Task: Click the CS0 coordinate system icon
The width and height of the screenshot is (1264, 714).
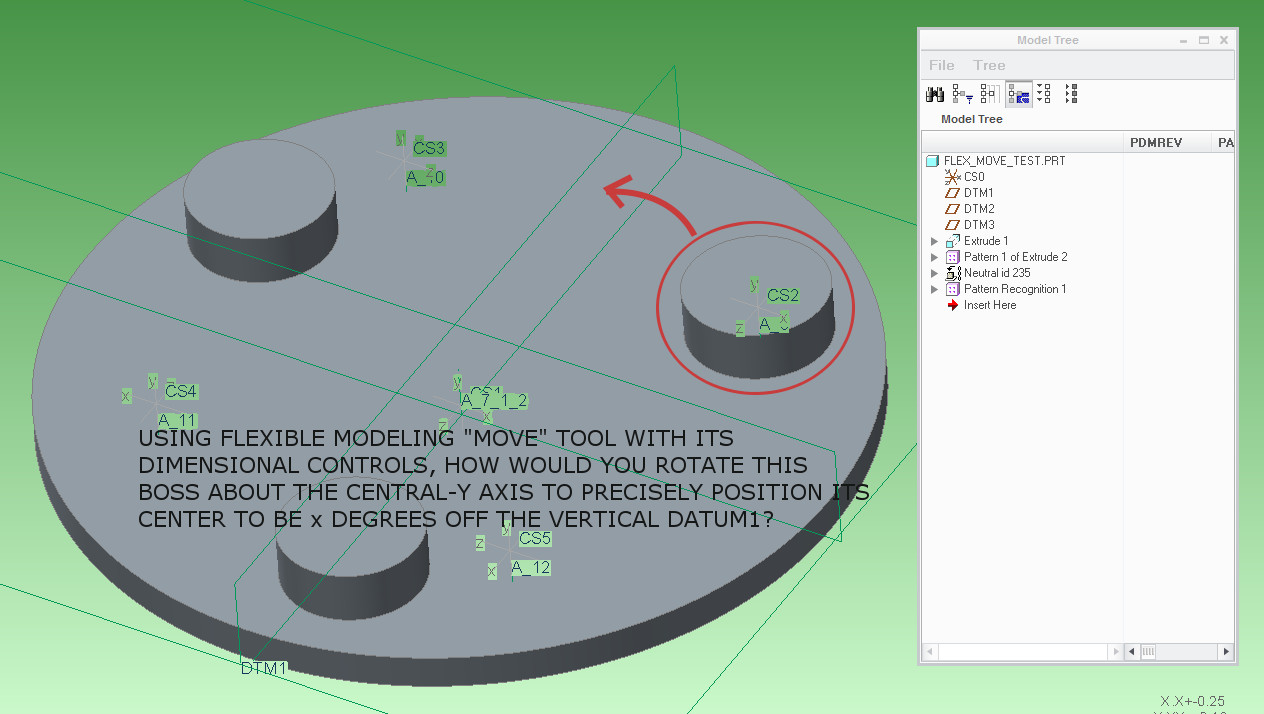Action: pos(952,176)
